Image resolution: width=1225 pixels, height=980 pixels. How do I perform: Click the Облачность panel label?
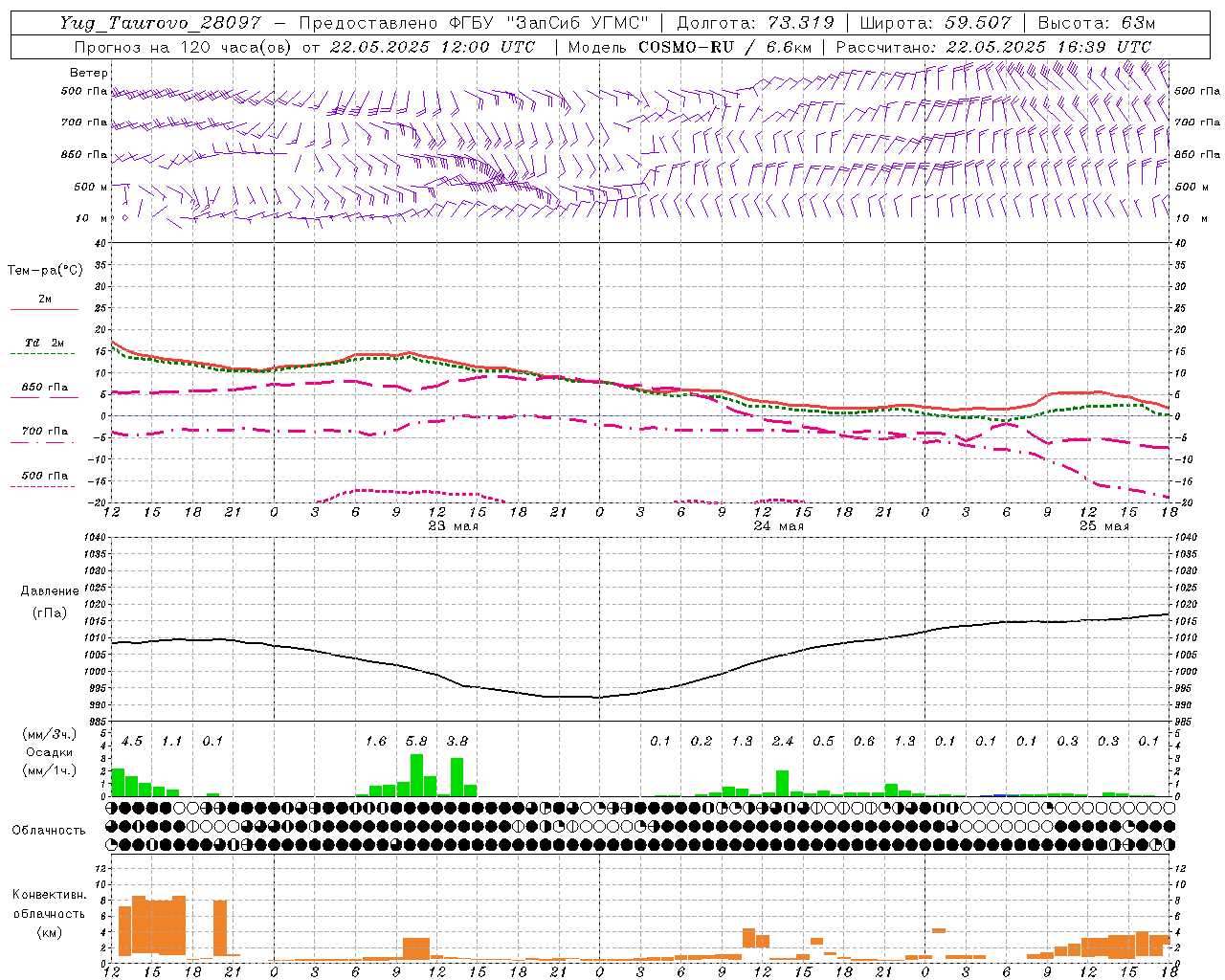pos(49,831)
